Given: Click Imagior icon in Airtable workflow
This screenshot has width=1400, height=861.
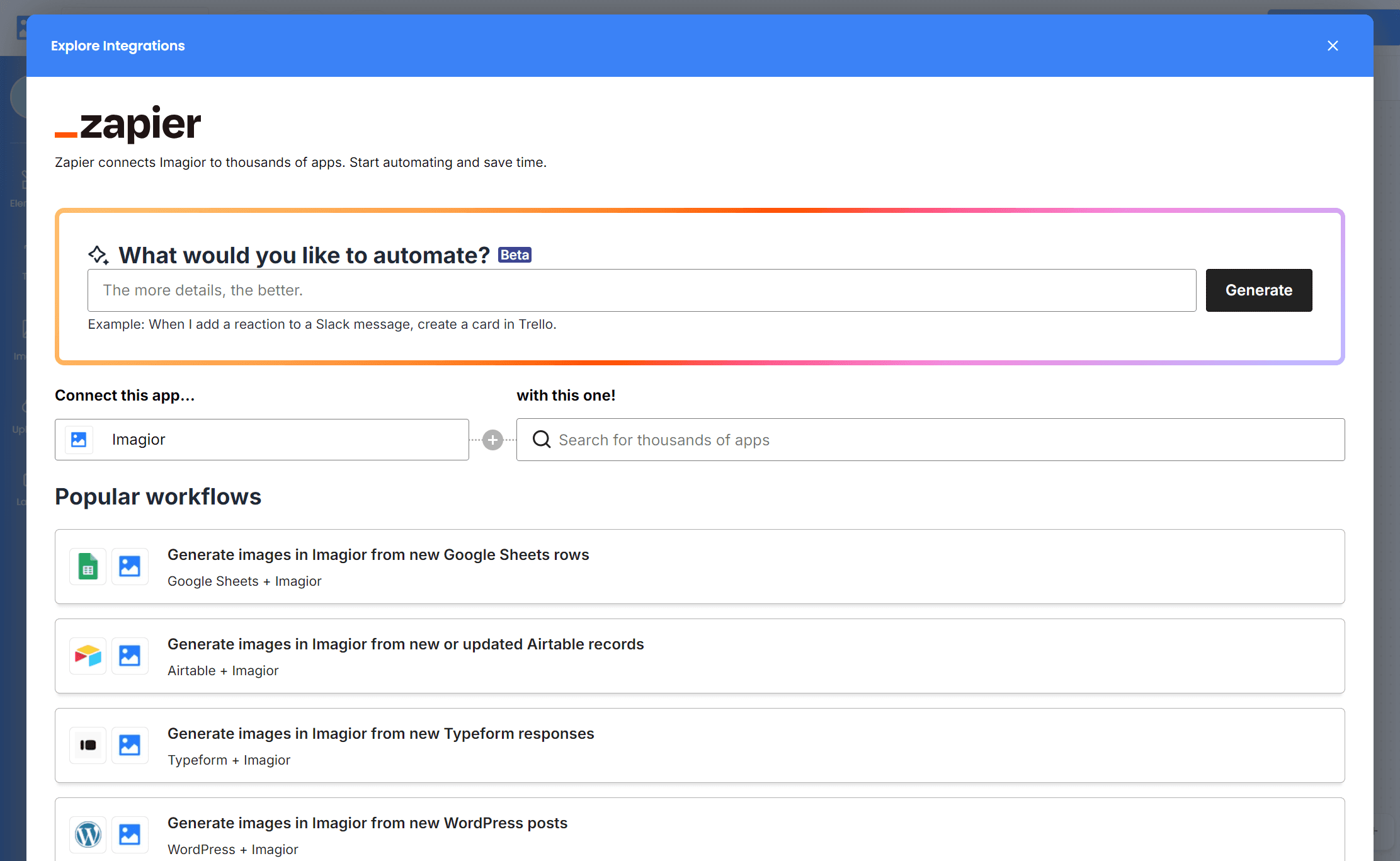Looking at the screenshot, I should pos(130,656).
